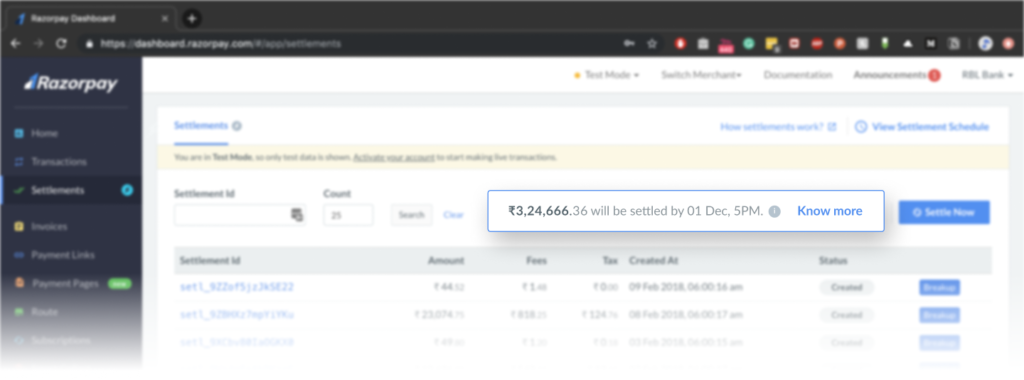This screenshot has height=380, width=1024.
Task: Open Subscriptions in the sidebar
Action: point(61,340)
